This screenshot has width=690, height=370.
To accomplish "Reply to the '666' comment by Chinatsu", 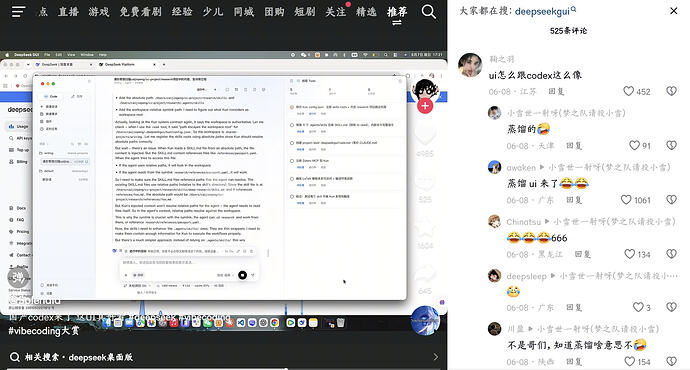I will tap(583, 255).
